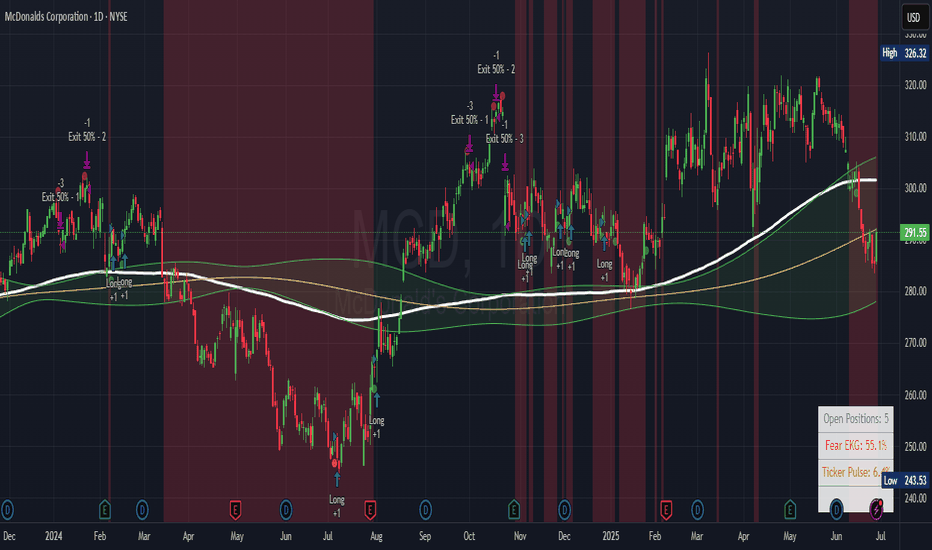
Task: Click the green earnings marker above May 2025
Action: pyautogui.click(x=790, y=510)
